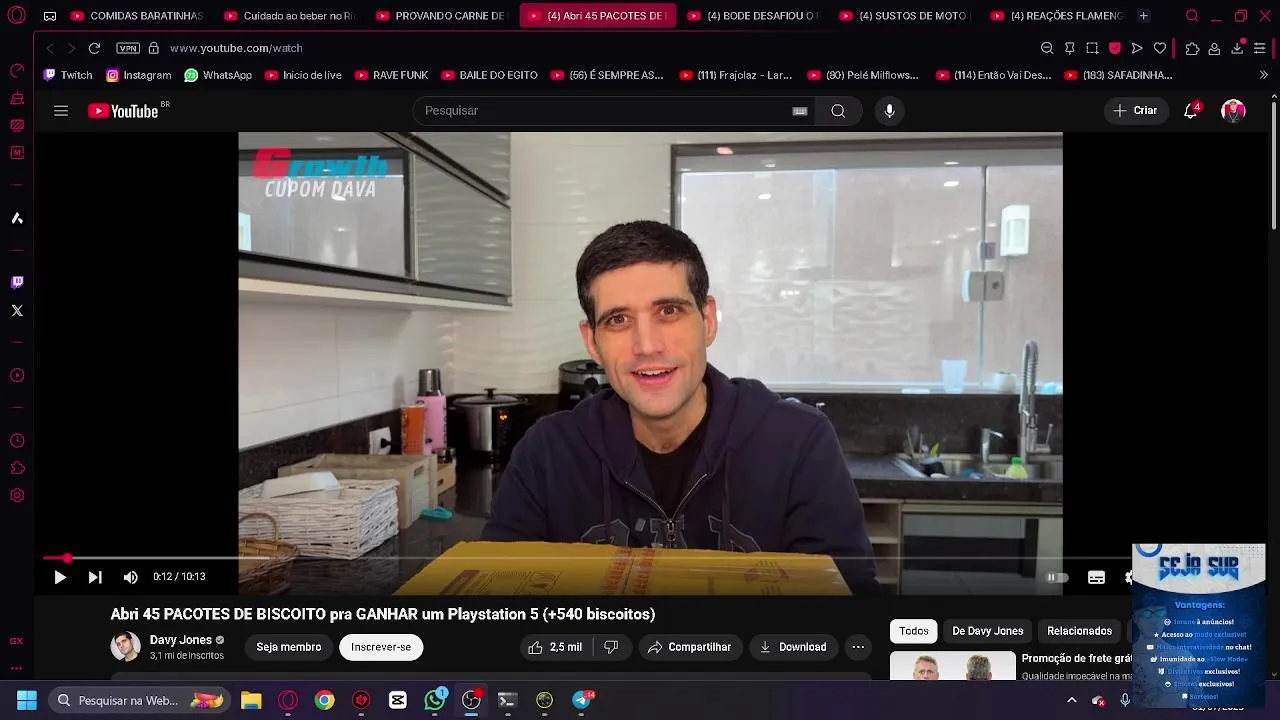Screen dimensions: 1280x720
Task: Open the red ad blocker shield icon
Action: pos(1115,48)
